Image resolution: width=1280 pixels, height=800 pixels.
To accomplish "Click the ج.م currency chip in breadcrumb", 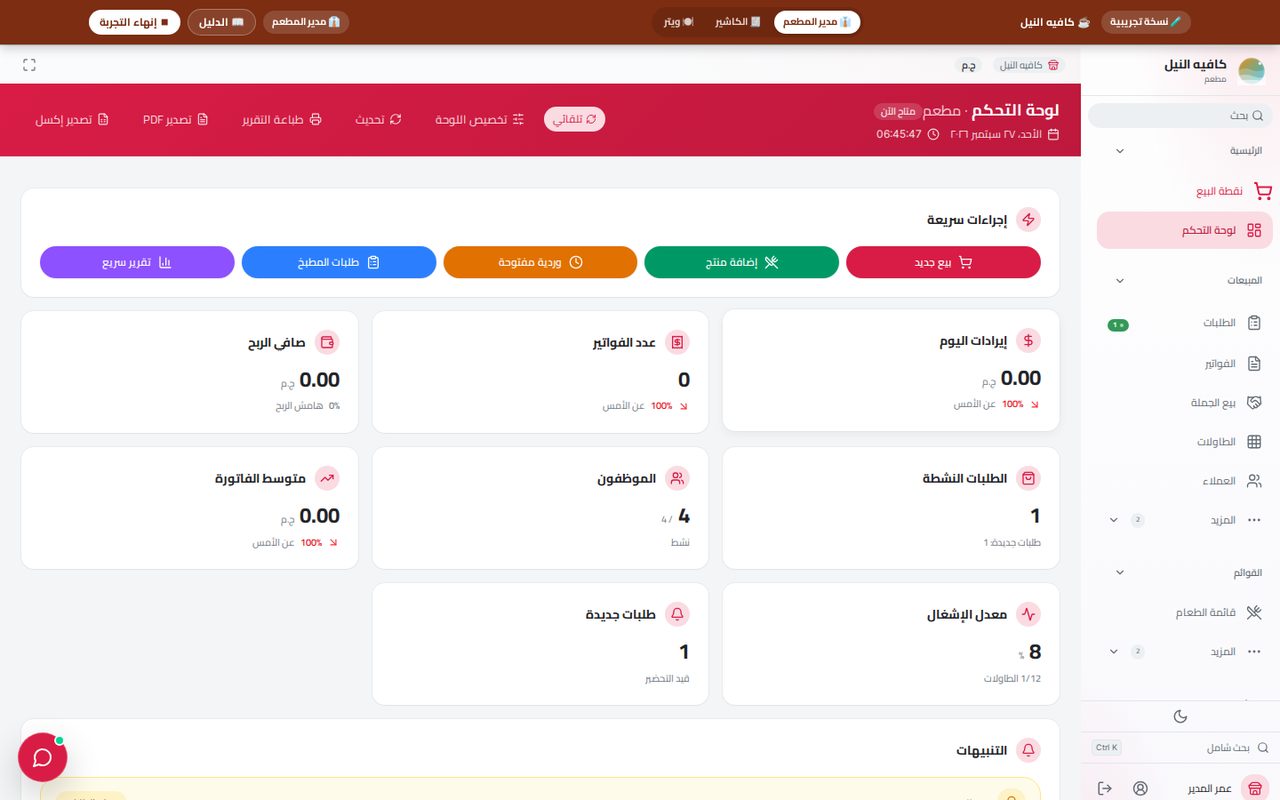I will 968,65.
